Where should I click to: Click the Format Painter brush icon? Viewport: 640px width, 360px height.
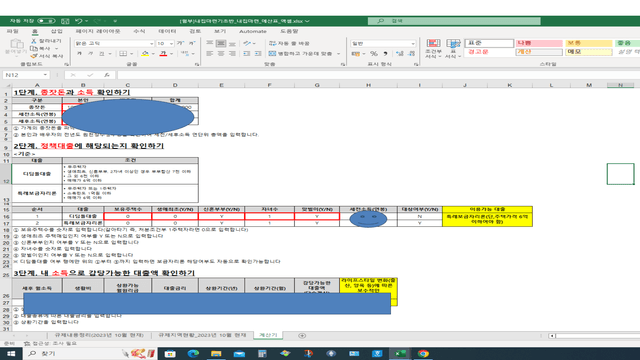[x=34, y=56]
